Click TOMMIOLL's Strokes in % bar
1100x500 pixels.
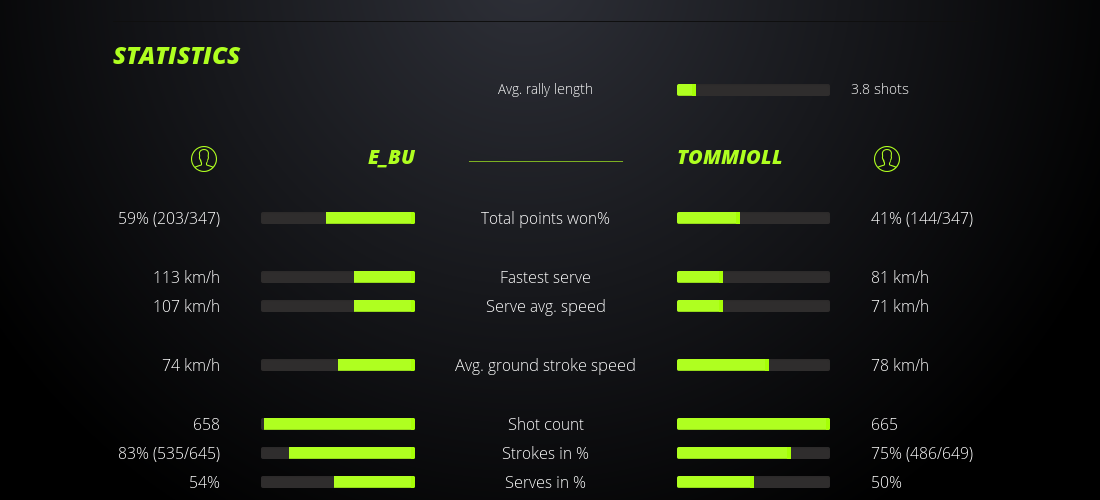click(x=753, y=453)
